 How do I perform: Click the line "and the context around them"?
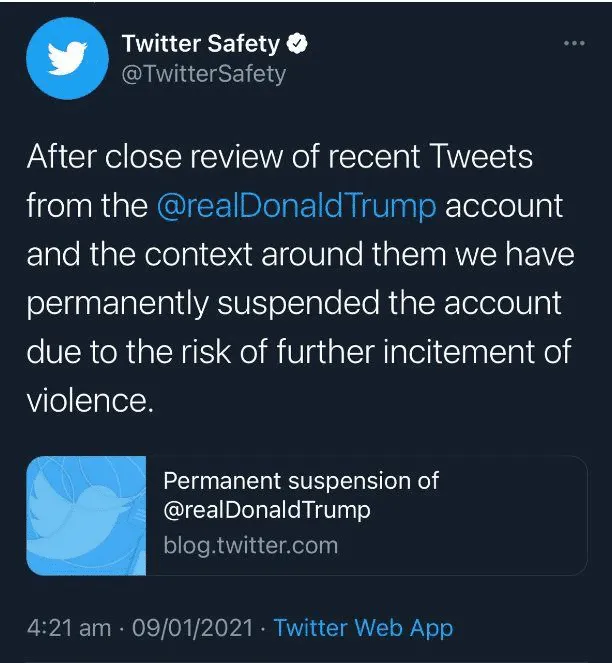pyautogui.click(x=300, y=255)
